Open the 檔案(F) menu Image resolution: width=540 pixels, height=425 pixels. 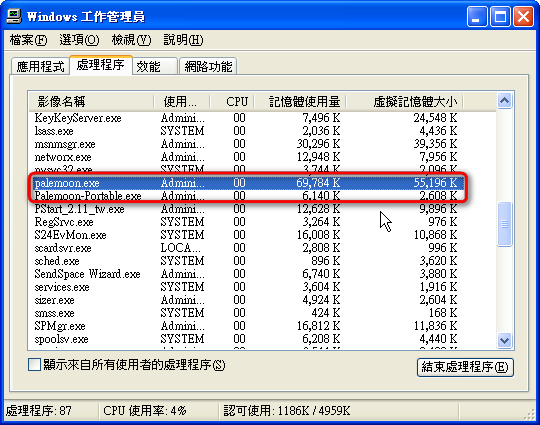point(28,40)
